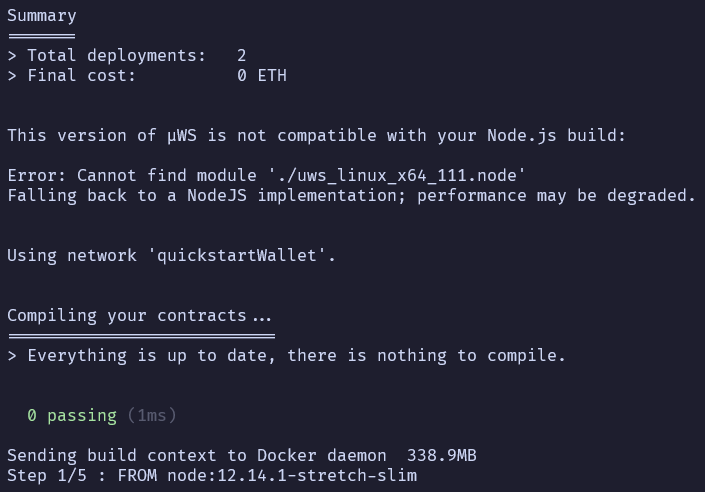Viewport: 705px width, 492px height.
Task: Click the "0 ETH" cost value
Action: tap(262, 75)
